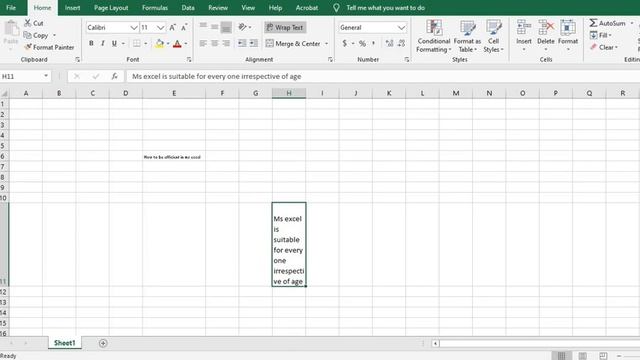Select the Format Painter brush
The height and width of the screenshot is (360, 640).
[x=28, y=47]
